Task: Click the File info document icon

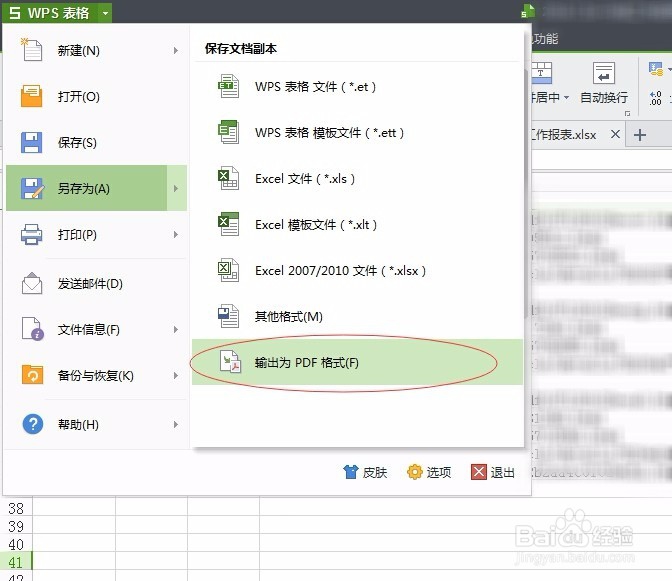Action: click(33, 329)
